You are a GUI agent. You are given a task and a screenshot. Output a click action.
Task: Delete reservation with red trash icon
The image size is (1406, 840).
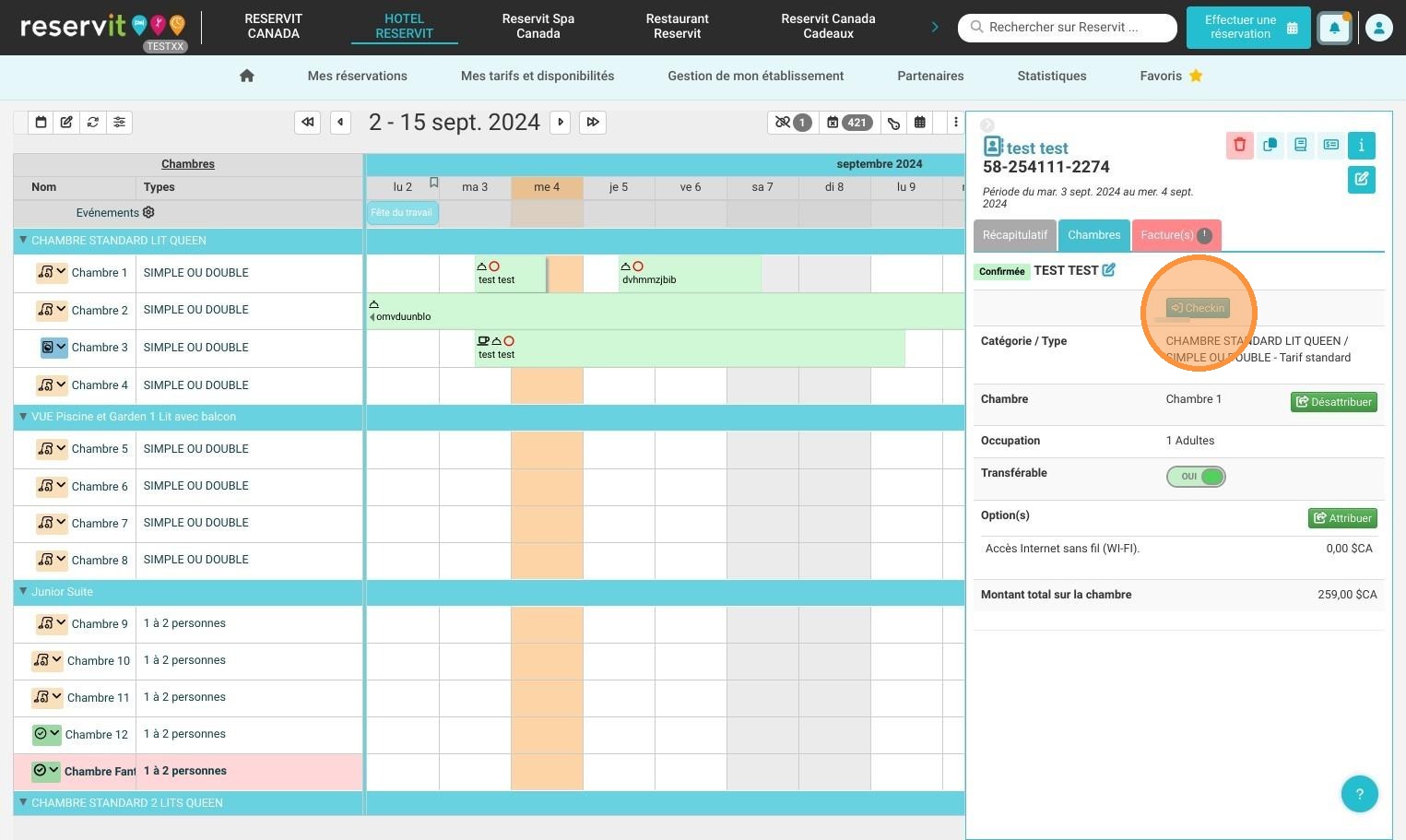[1240, 145]
